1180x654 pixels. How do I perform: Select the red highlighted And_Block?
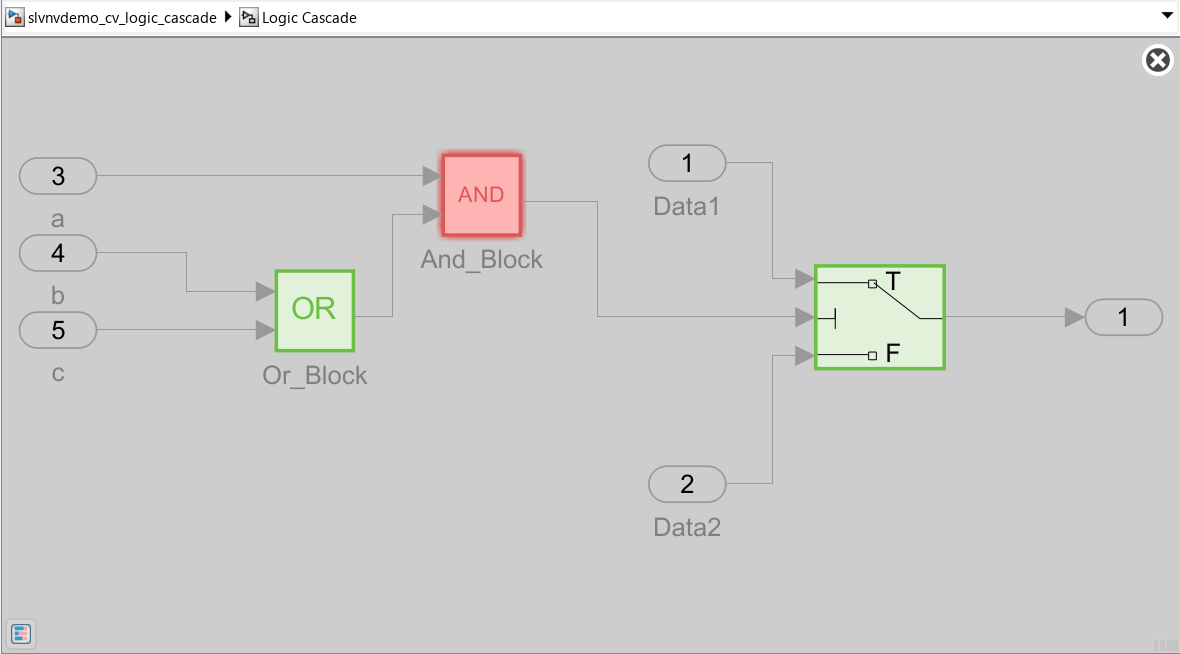click(x=481, y=195)
